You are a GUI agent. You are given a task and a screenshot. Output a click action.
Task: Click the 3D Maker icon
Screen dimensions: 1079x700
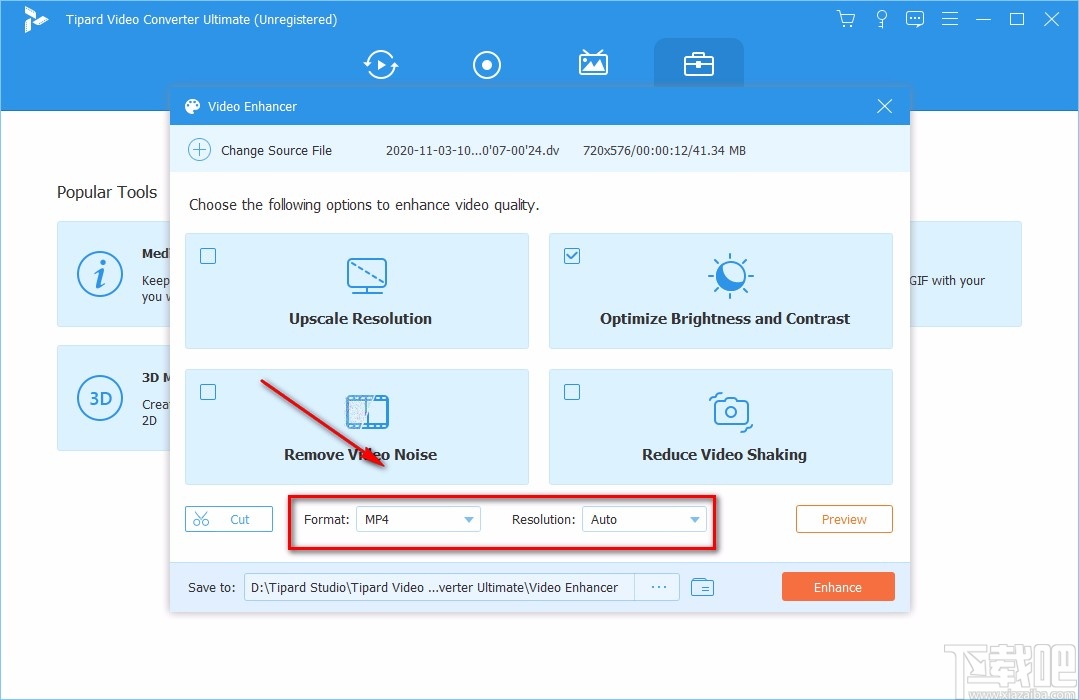pyautogui.click(x=100, y=398)
